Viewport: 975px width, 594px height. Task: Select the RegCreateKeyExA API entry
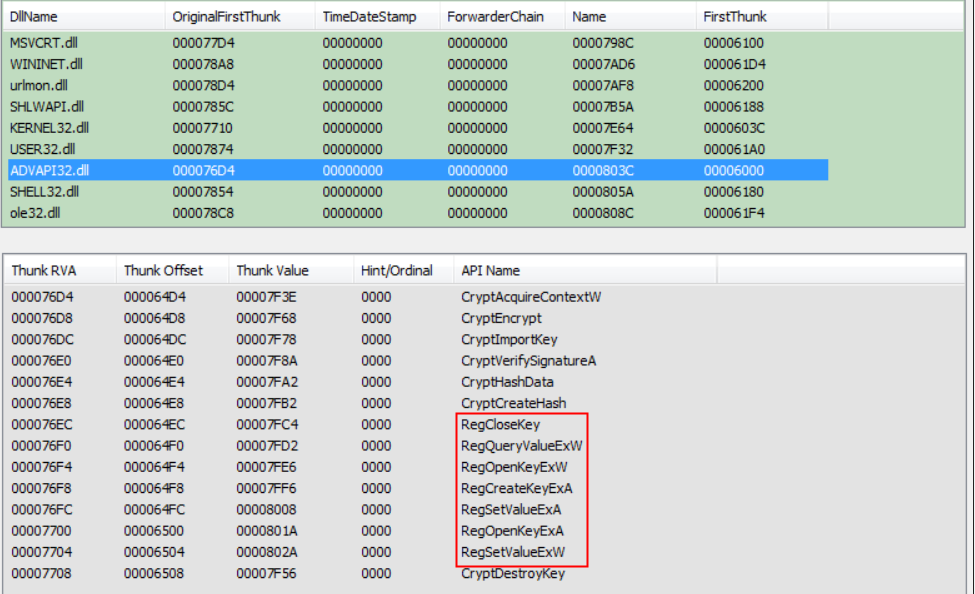tap(517, 488)
